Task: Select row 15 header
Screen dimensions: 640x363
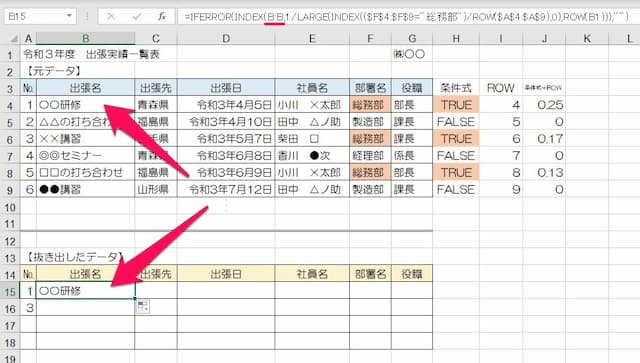Action: pyautogui.click(x=10, y=292)
